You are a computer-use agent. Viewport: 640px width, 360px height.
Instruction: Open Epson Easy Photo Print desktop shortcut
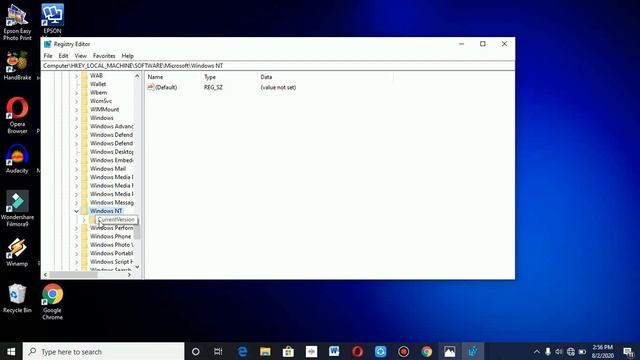(17, 21)
